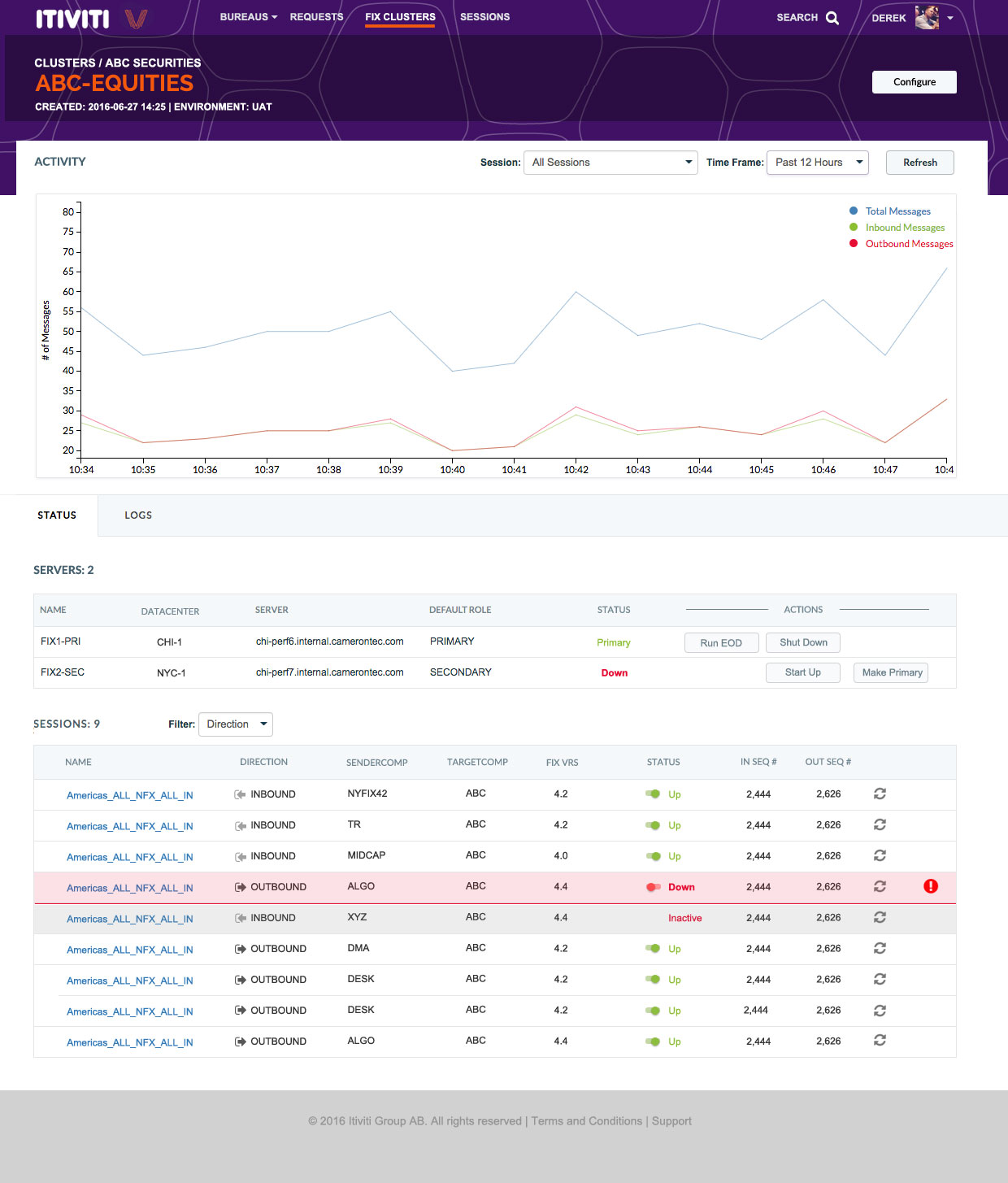Click Derek's profile avatar

(927, 17)
